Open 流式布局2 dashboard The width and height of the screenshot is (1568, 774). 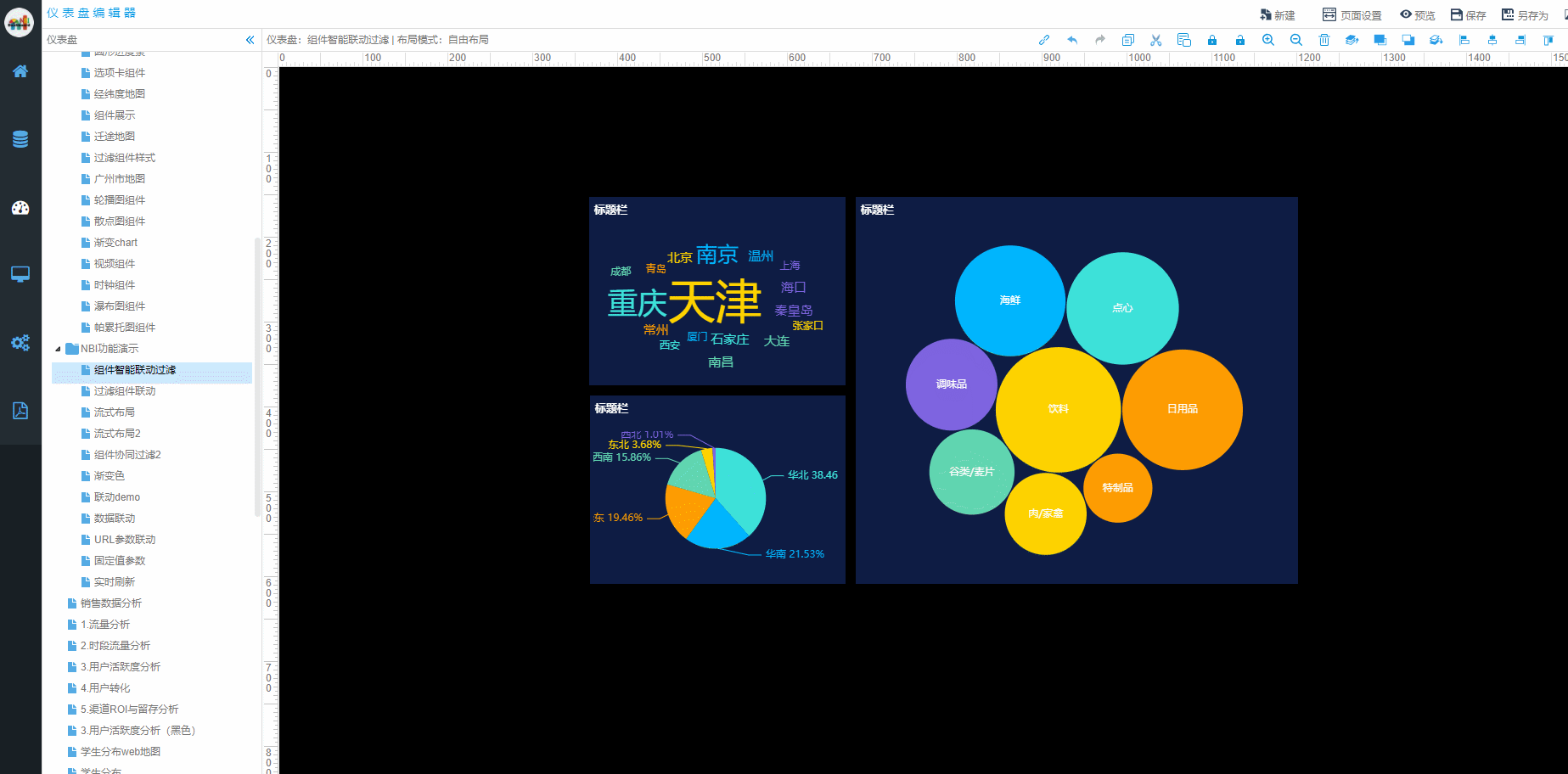click(117, 434)
